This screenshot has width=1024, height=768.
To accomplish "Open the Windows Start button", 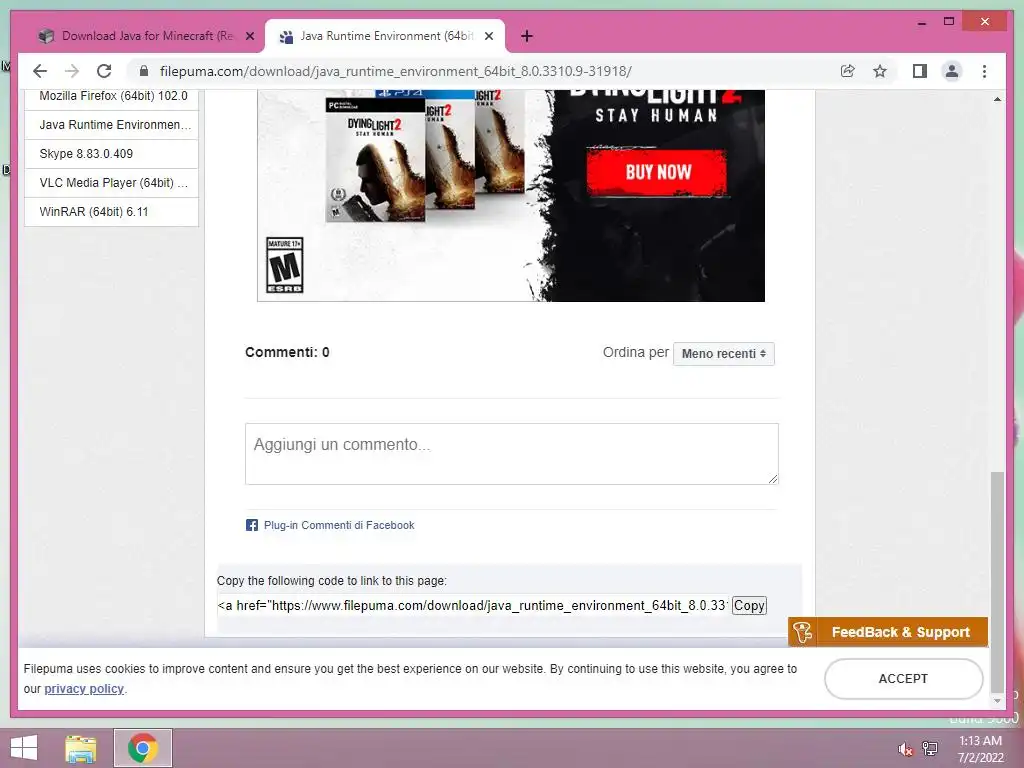I will [x=24, y=748].
